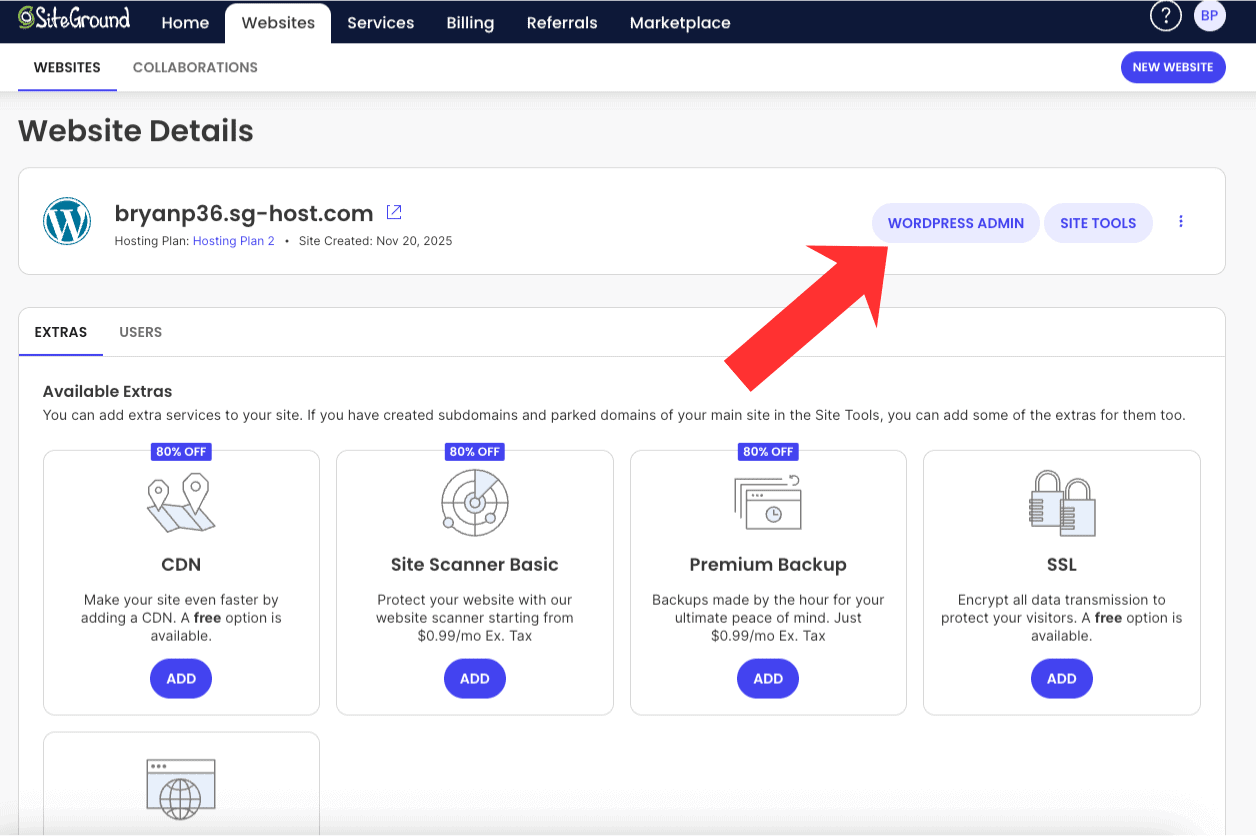The width and height of the screenshot is (1256, 836).
Task: Open the BP user avatar menu
Action: click(x=1210, y=16)
